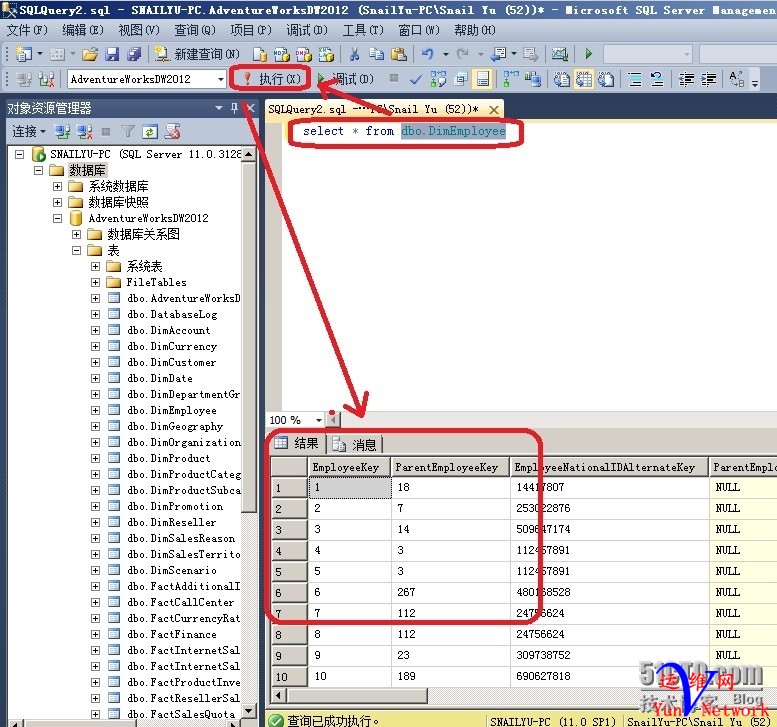The height and width of the screenshot is (727, 777).
Task: Click Object Explorer scroll up arrow
Action: 249,154
